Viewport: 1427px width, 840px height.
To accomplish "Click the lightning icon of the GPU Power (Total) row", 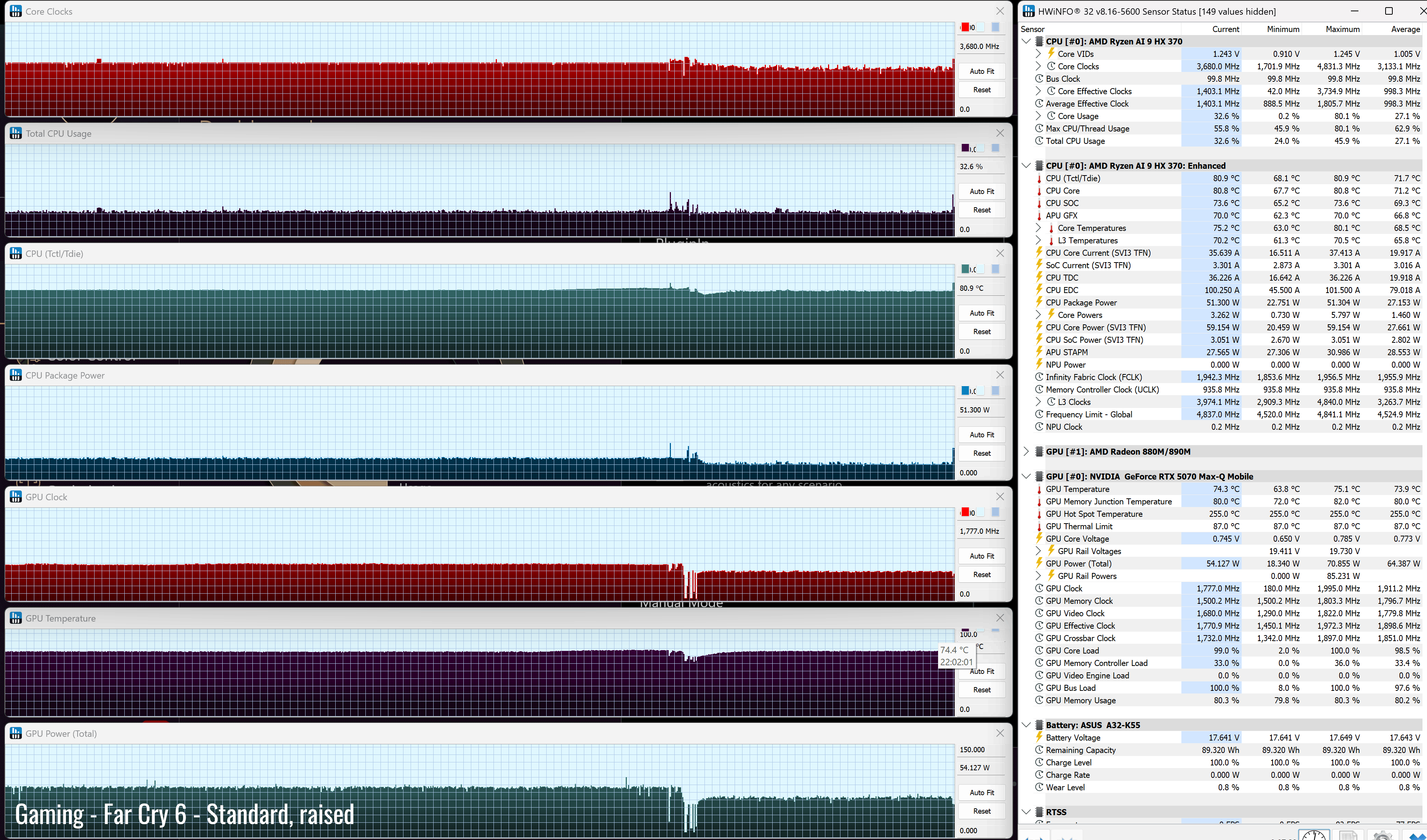I will click(x=1039, y=563).
